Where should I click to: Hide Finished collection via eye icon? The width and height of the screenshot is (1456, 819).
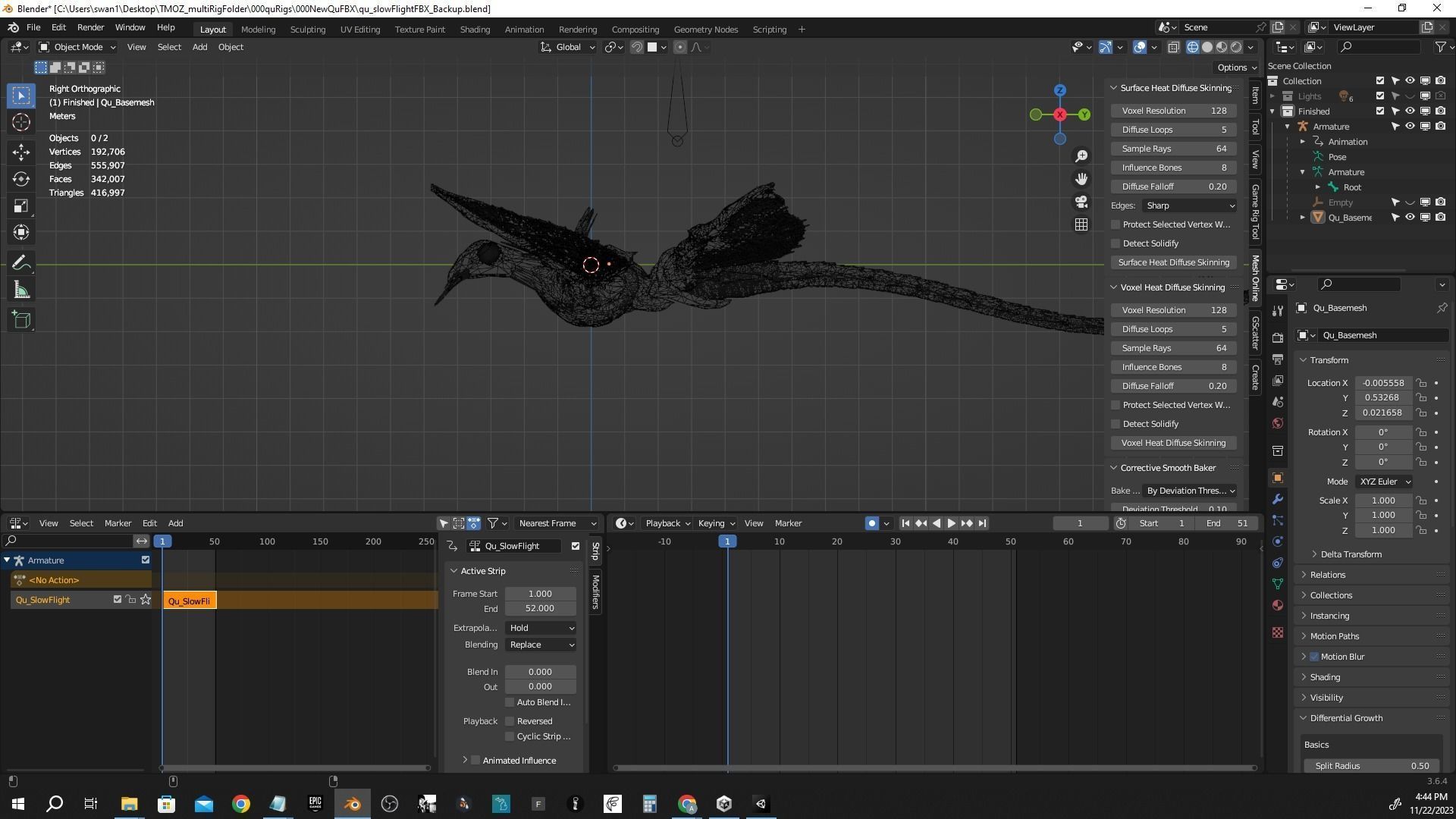click(1410, 111)
